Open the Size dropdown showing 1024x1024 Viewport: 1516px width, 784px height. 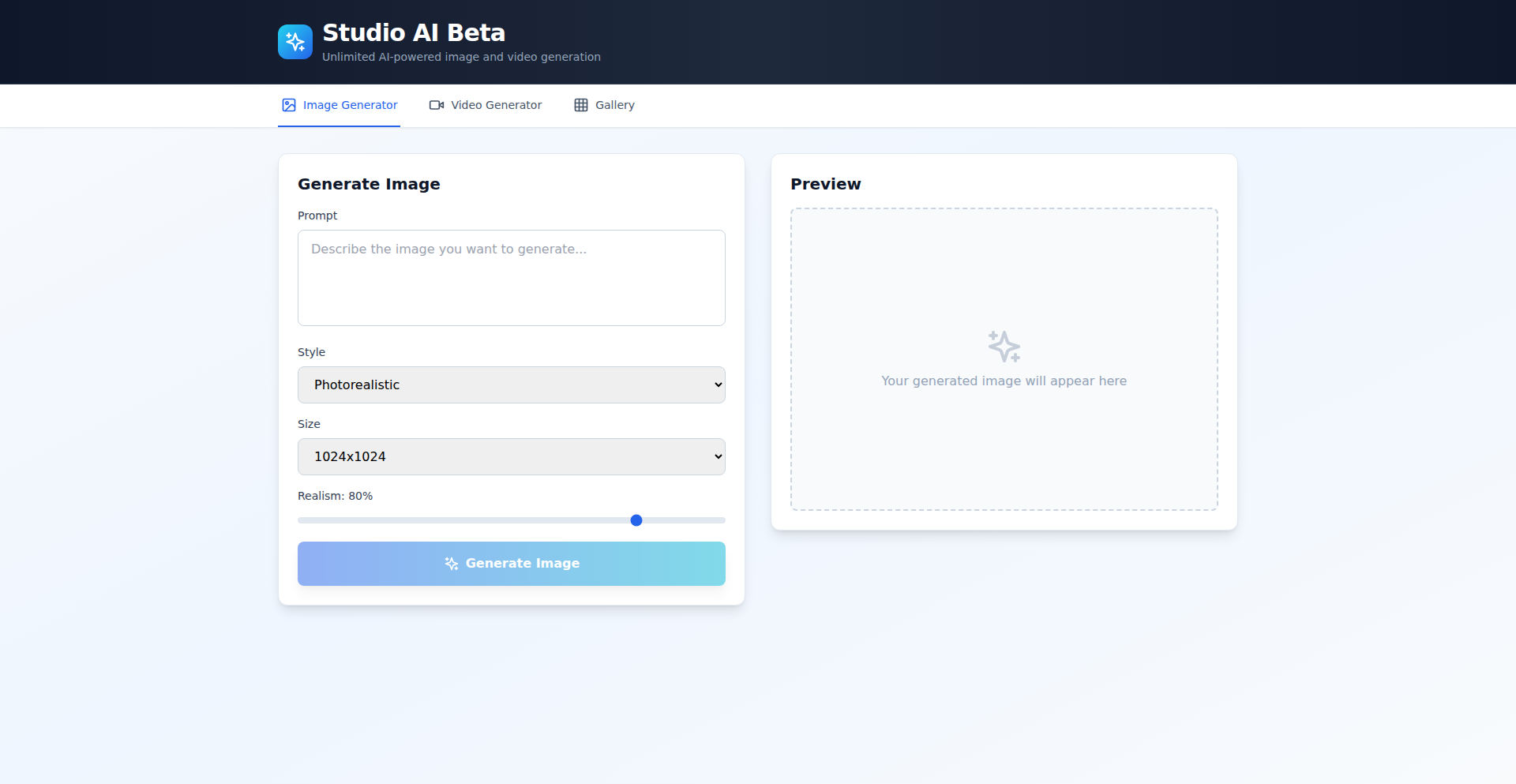[511, 457]
